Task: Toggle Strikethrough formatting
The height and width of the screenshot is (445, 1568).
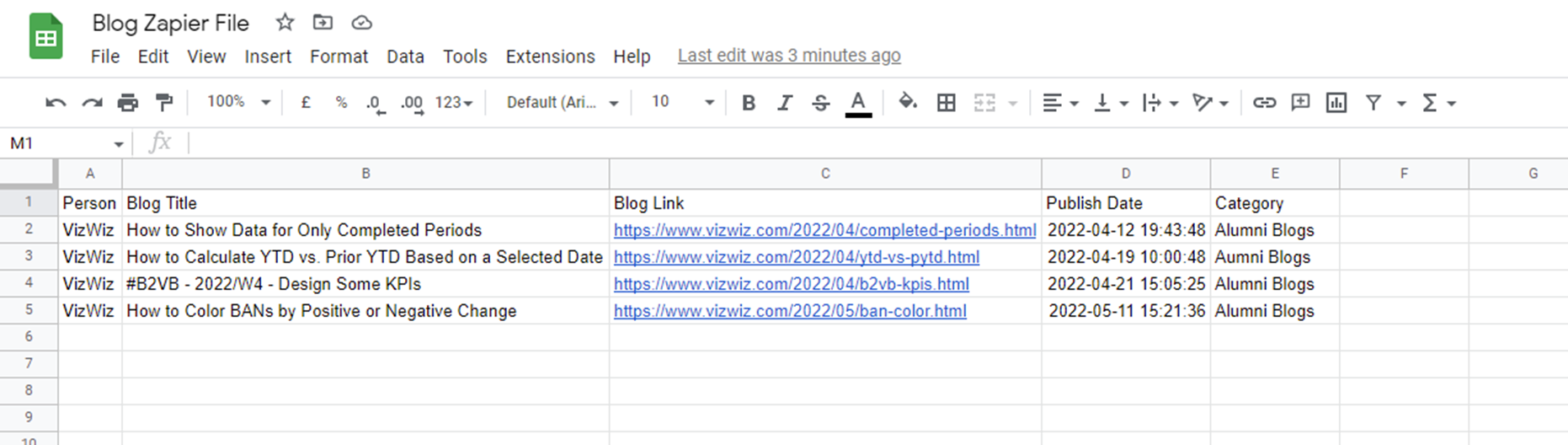Action: point(821,103)
